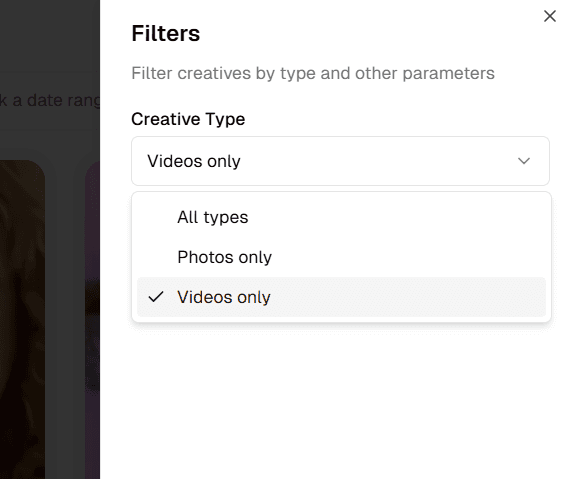
Task: Click empty space below the options list
Action: 340,399
